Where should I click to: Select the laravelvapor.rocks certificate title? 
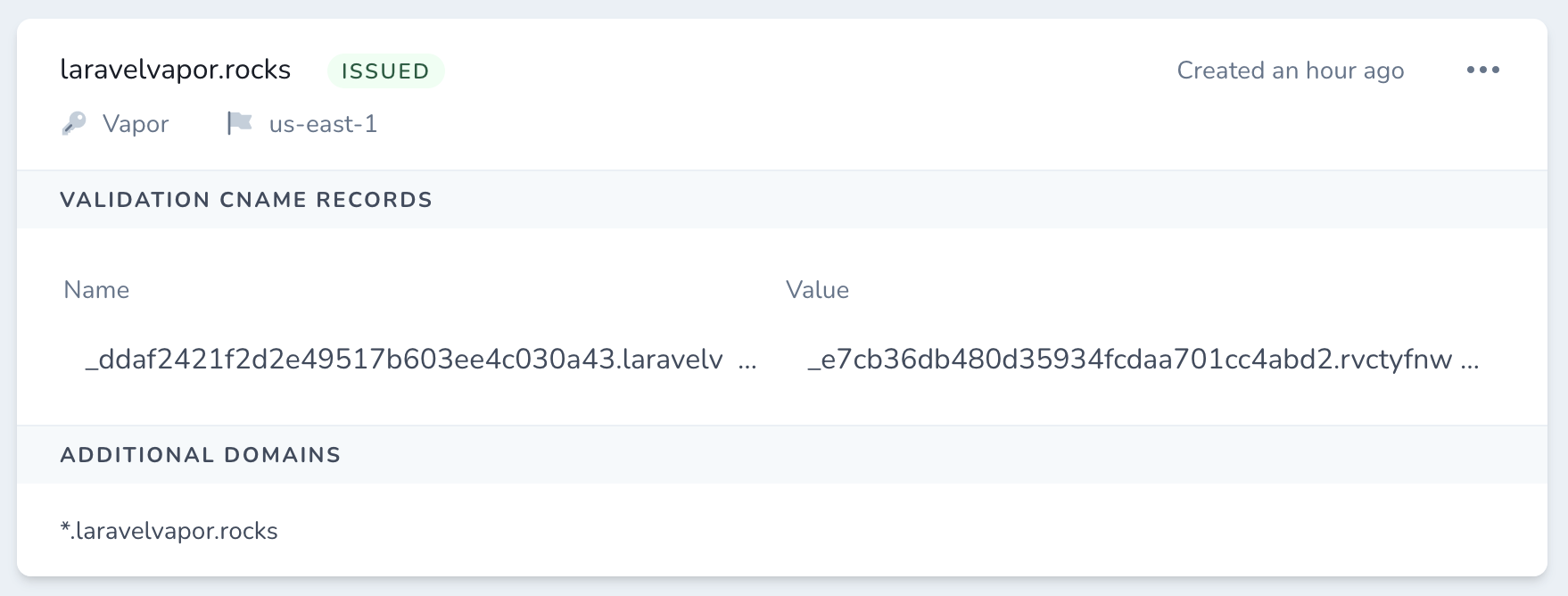point(176,70)
